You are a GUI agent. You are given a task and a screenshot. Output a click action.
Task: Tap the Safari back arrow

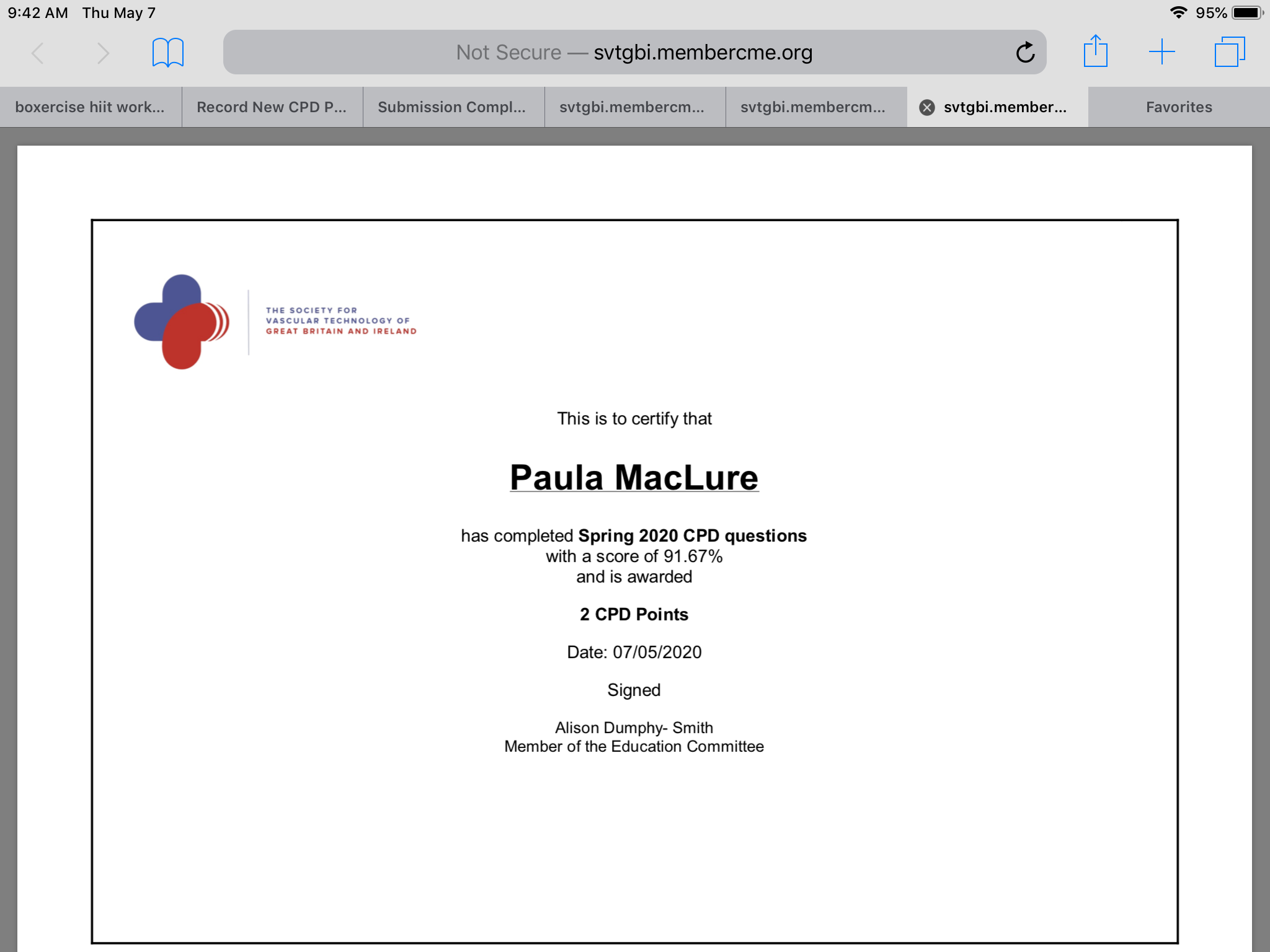pyautogui.click(x=38, y=53)
